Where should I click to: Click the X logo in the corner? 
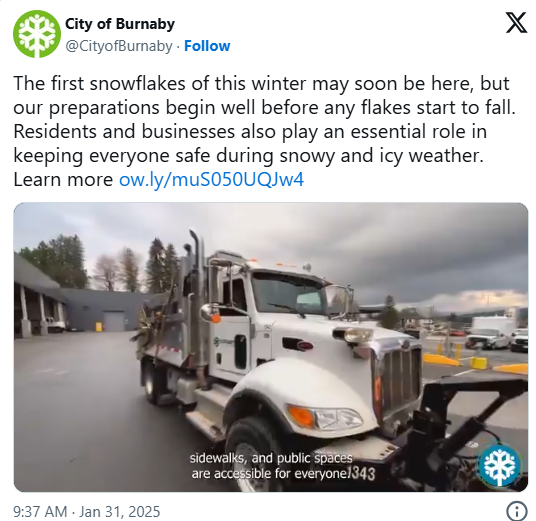[x=516, y=23]
